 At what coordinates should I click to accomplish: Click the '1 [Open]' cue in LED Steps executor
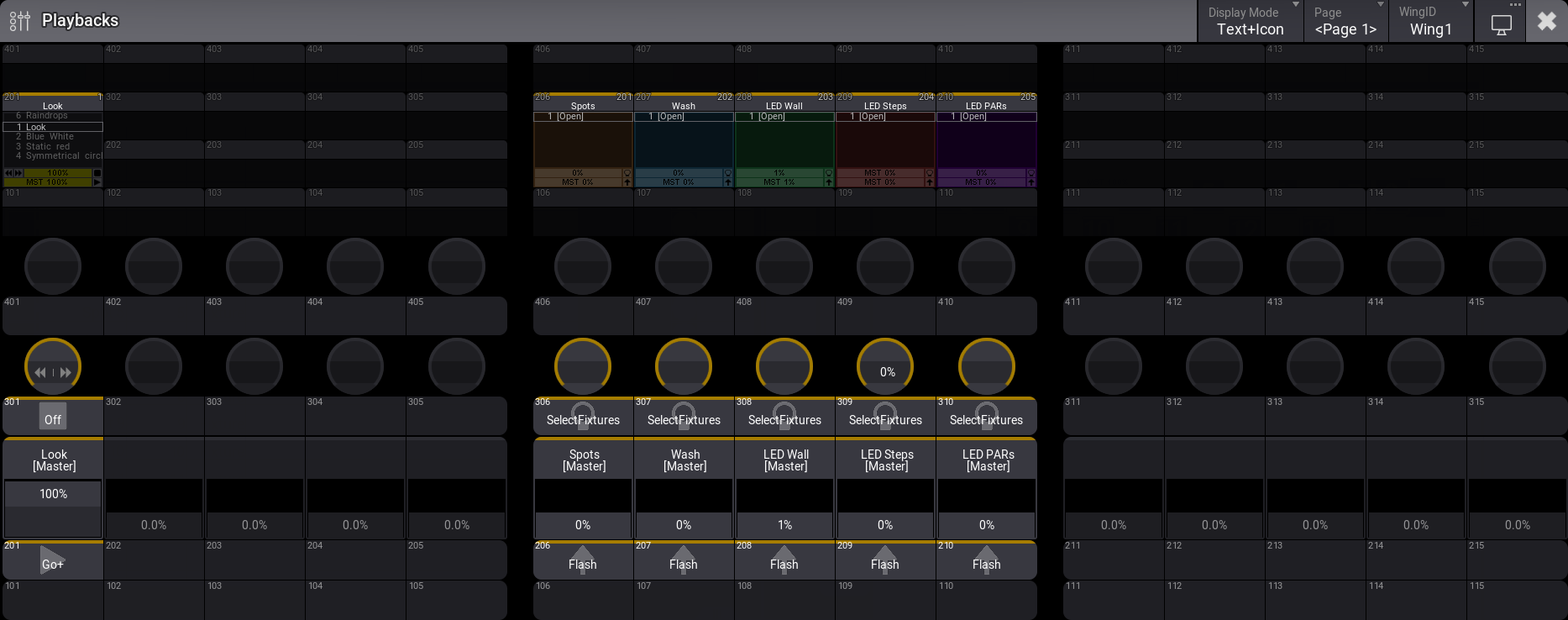point(885,117)
